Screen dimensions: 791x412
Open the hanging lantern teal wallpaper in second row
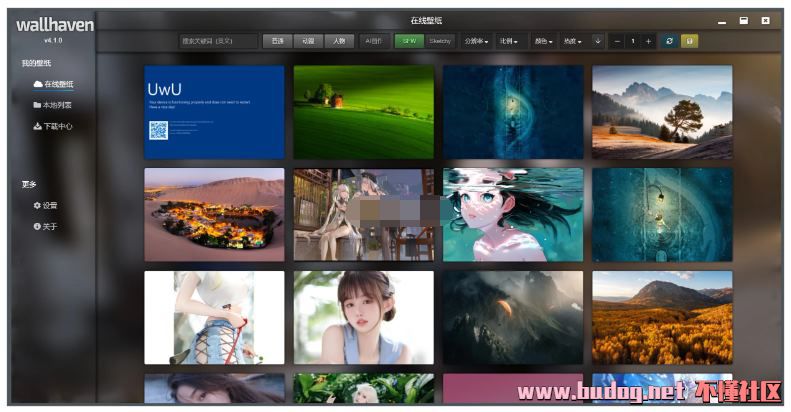point(662,215)
